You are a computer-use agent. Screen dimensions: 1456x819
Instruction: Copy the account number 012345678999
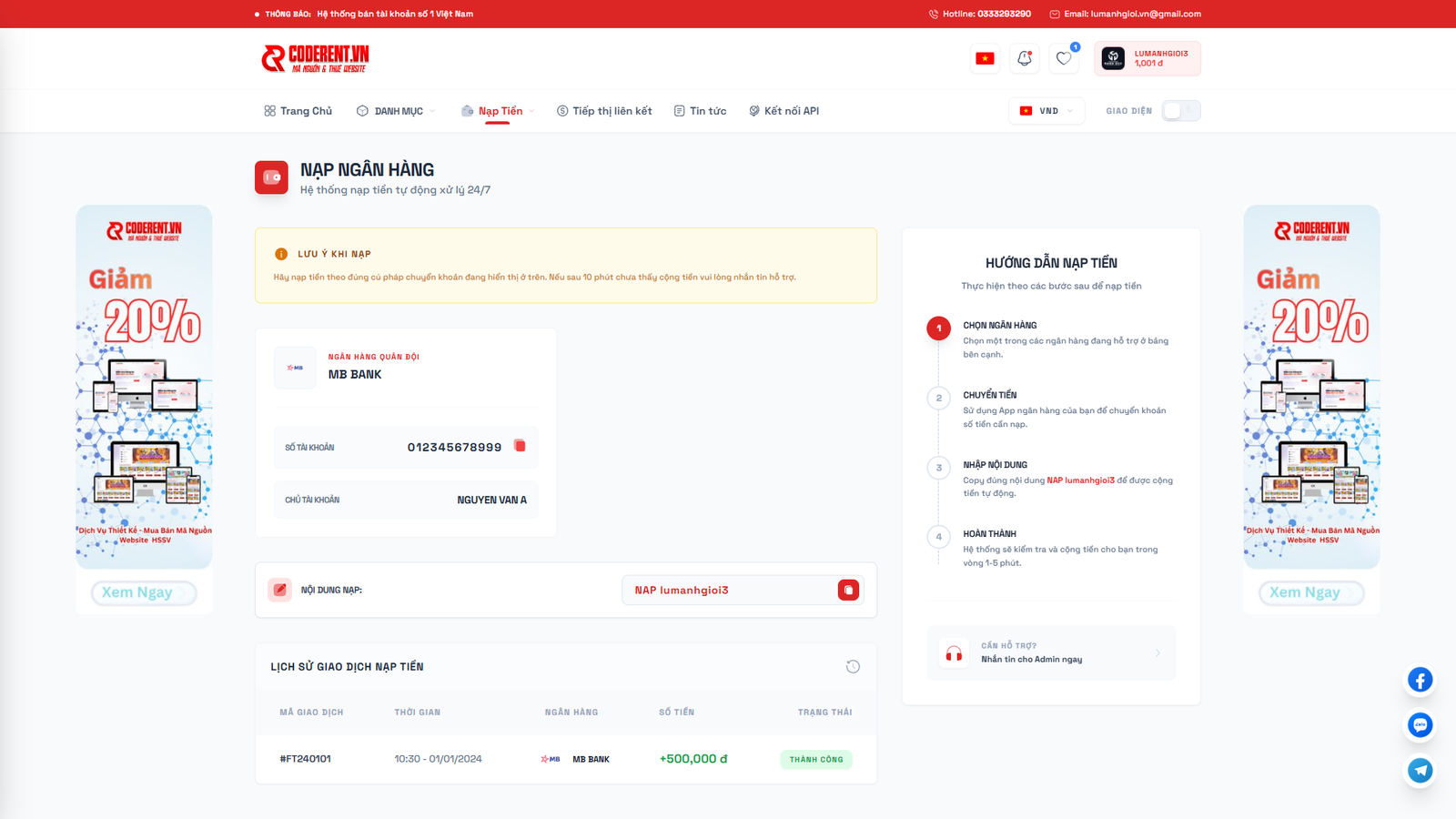tap(521, 446)
